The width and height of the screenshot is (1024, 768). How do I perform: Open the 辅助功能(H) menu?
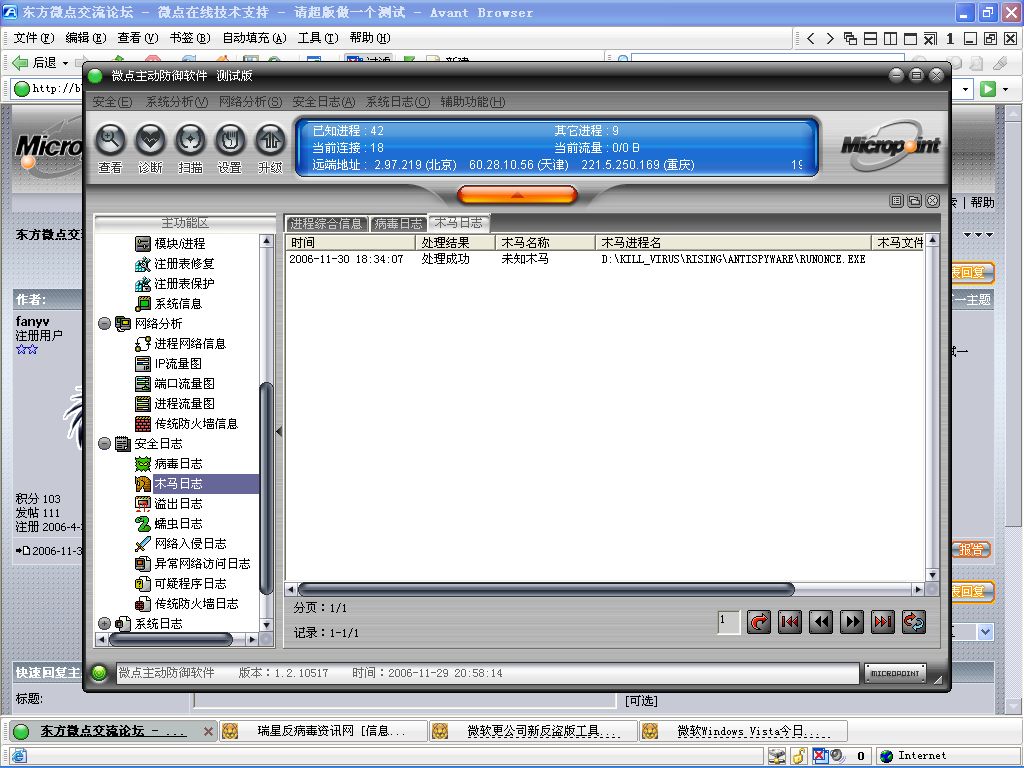click(473, 102)
